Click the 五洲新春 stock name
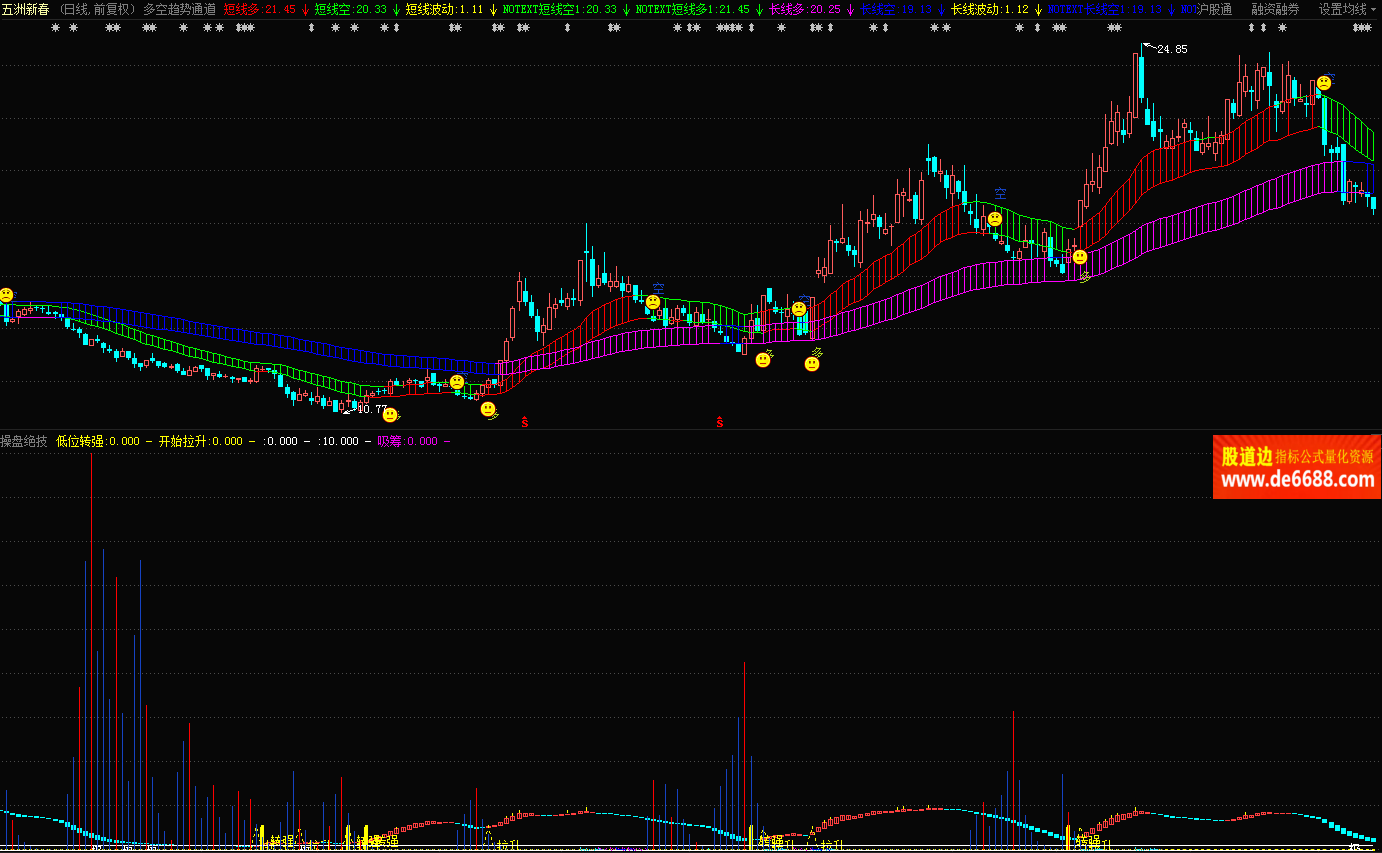Image resolution: width=1382 pixels, height=853 pixels. [25, 9]
